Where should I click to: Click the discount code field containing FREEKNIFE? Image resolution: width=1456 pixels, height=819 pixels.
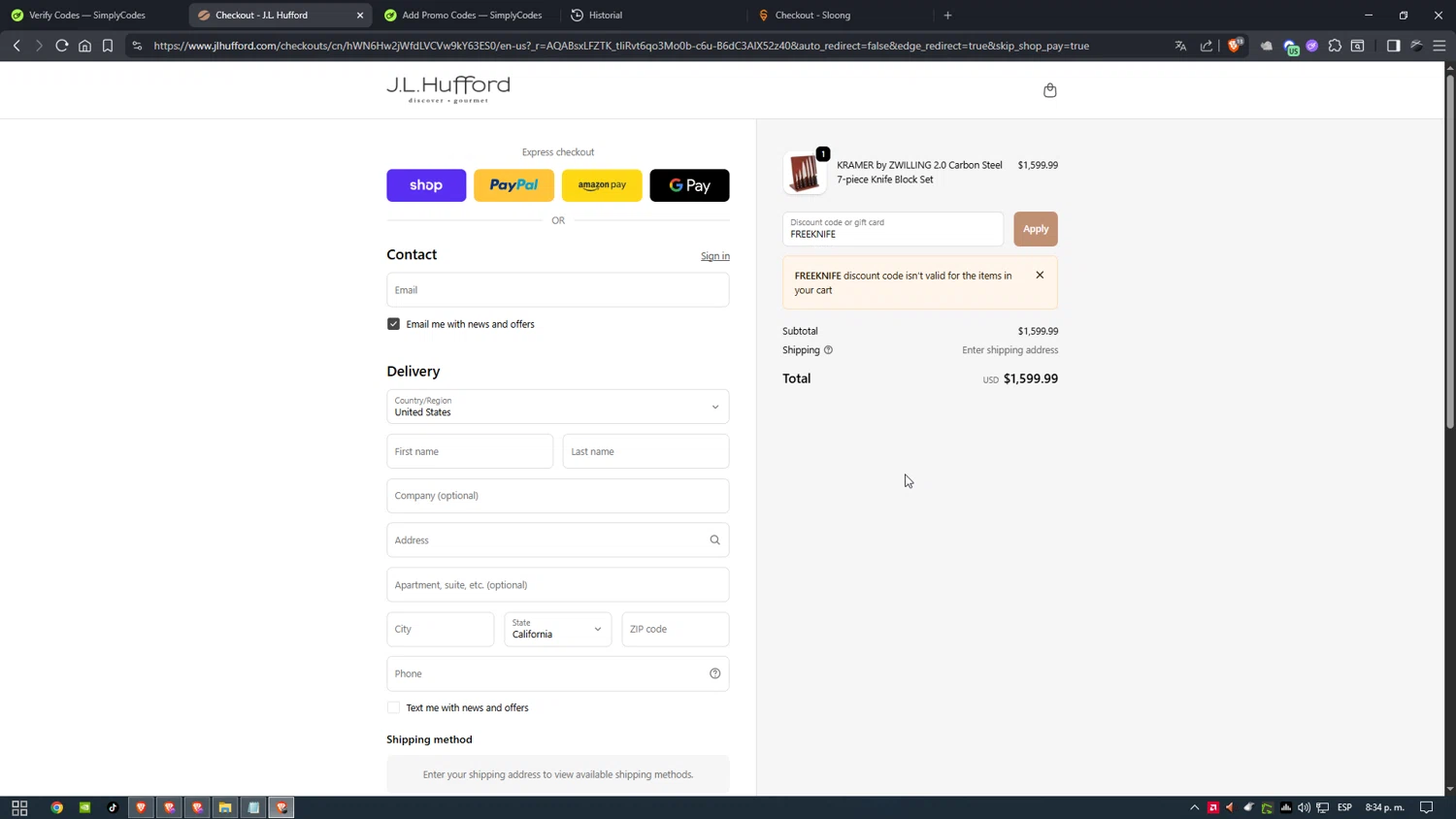click(893, 229)
